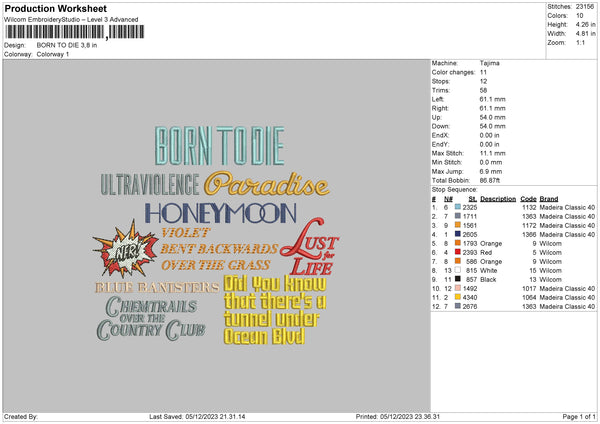Click the golden Paradise script lettering
600x424 pixels.
[x=266, y=184]
